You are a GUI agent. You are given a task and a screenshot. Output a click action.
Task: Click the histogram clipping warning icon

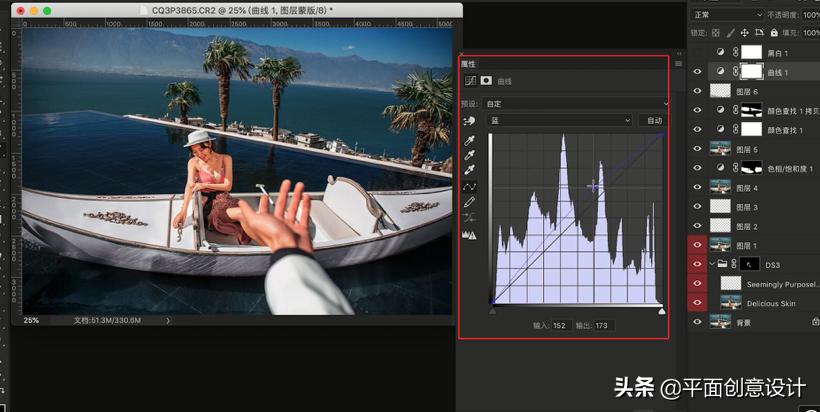[x=469, y=235]
